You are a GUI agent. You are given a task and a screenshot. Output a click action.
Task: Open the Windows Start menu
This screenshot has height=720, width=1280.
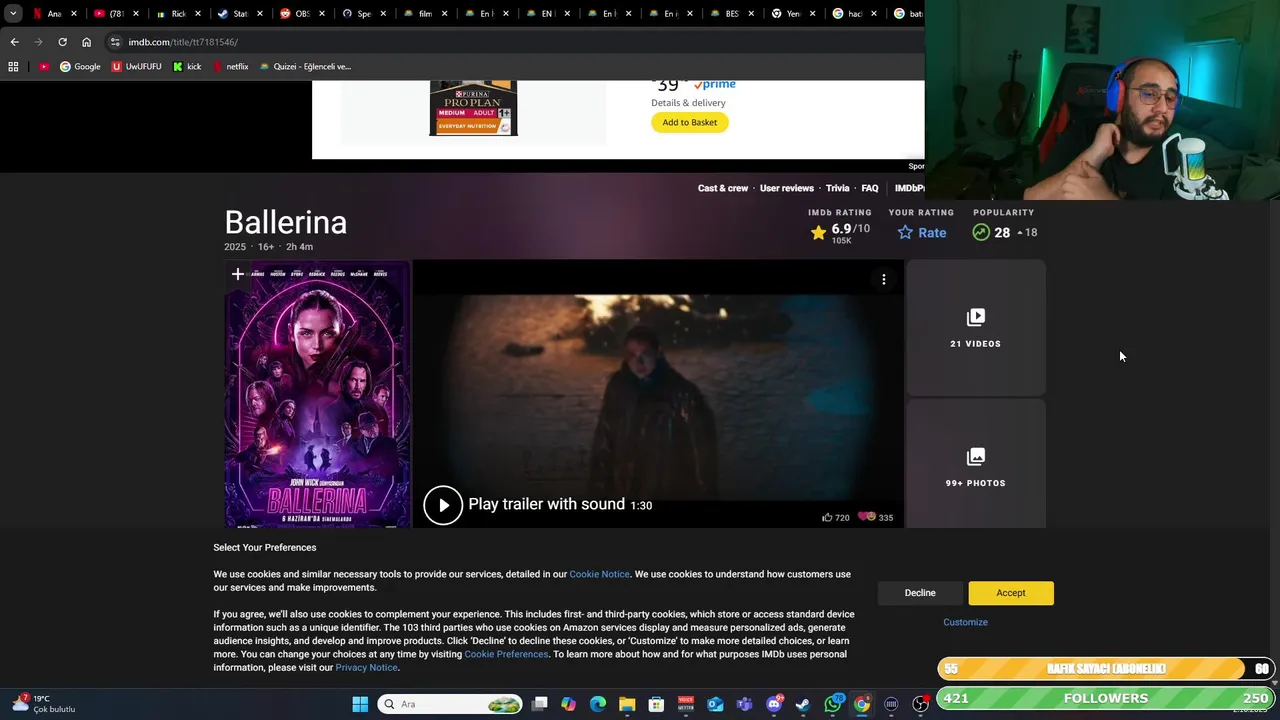click(360, 704)
